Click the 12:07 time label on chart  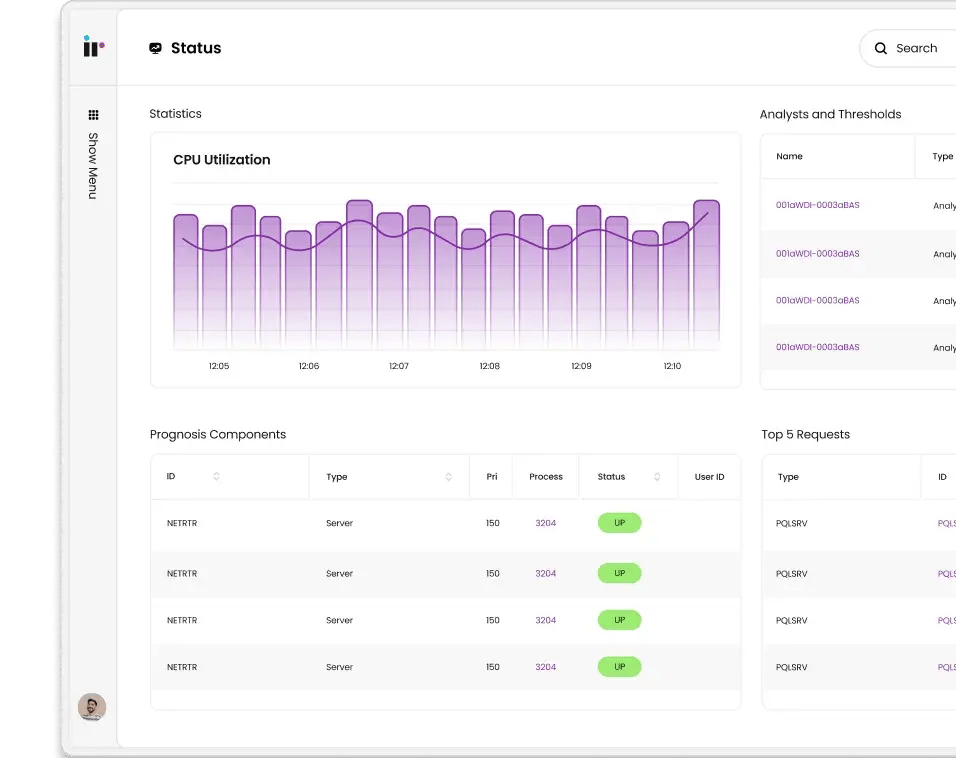(x=398, y=366)
